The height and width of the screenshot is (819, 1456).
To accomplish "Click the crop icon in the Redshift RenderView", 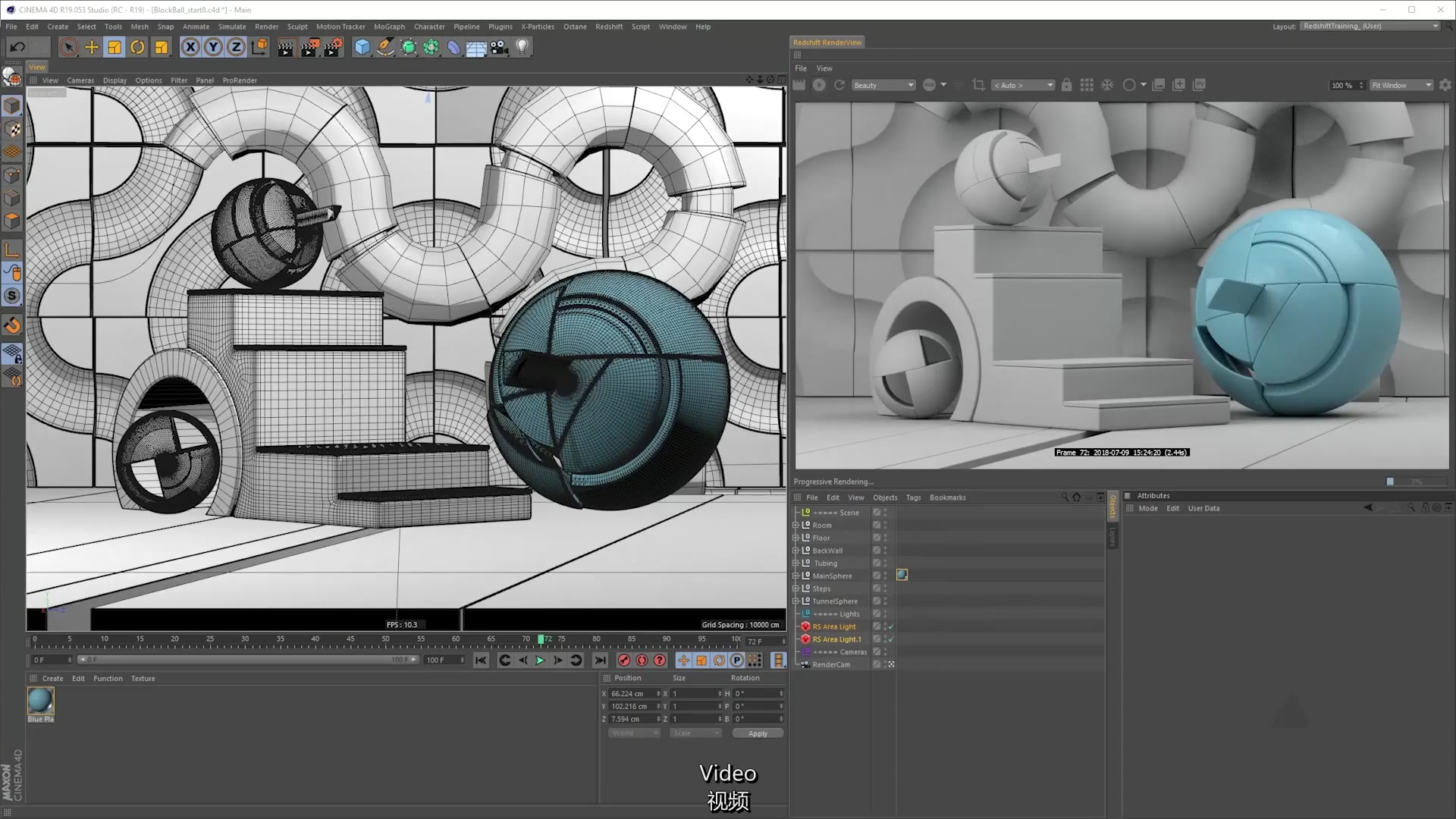I will (978, 85).
